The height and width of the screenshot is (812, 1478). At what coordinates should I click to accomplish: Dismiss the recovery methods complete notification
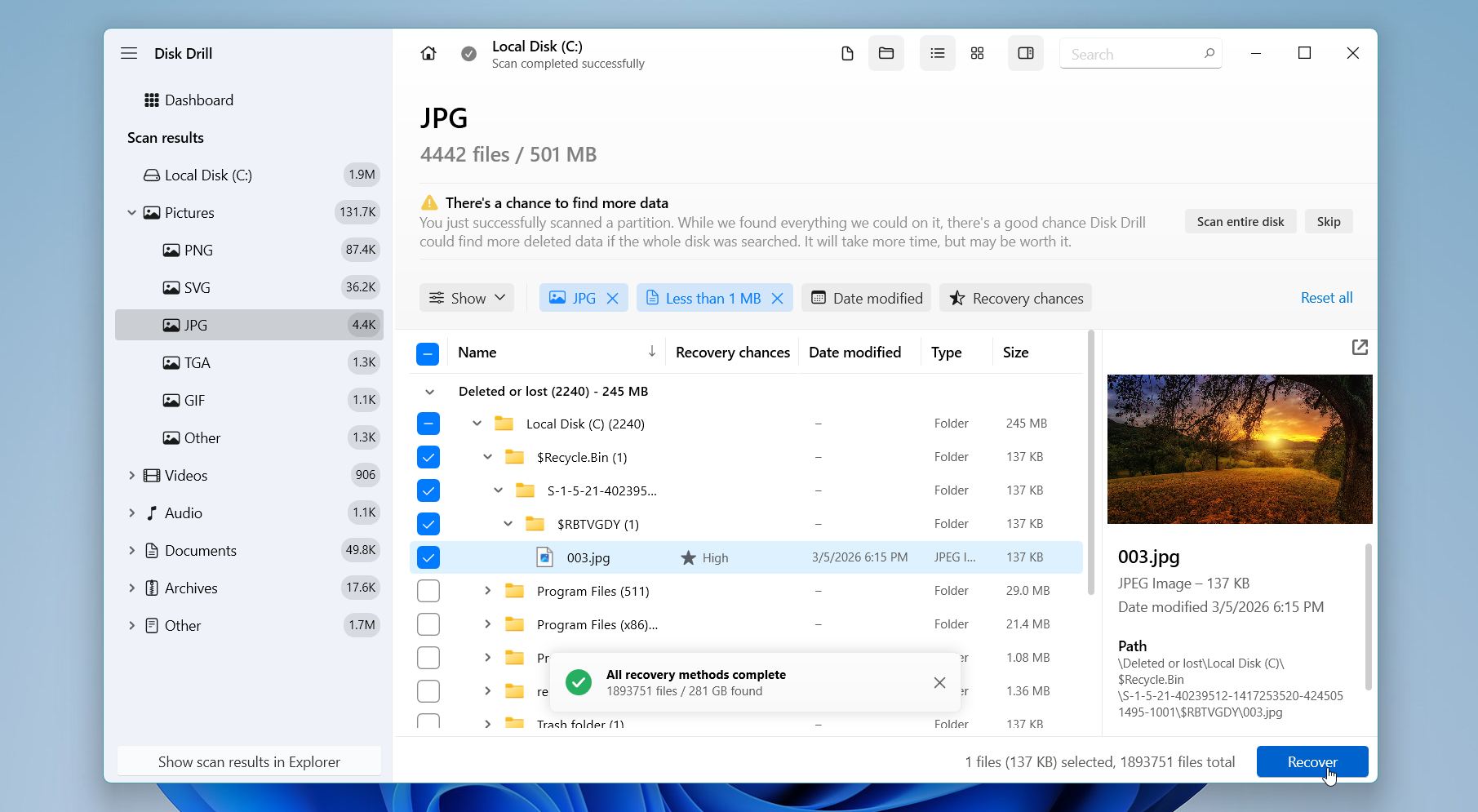click(x=939, y=683)
